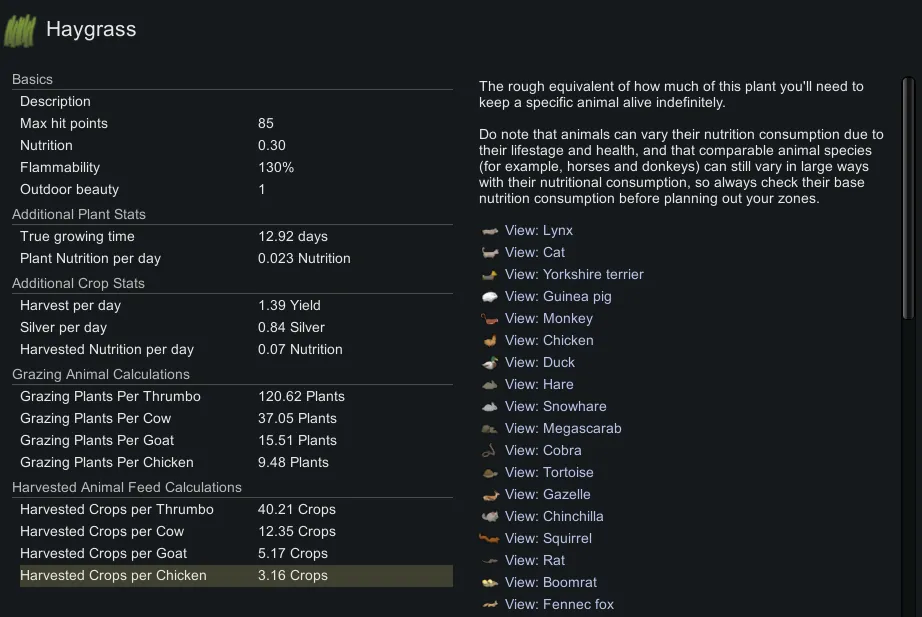Select True growing time row
Image resolution: width=922 pixels, height=617 pixels.
coord(235,237)
